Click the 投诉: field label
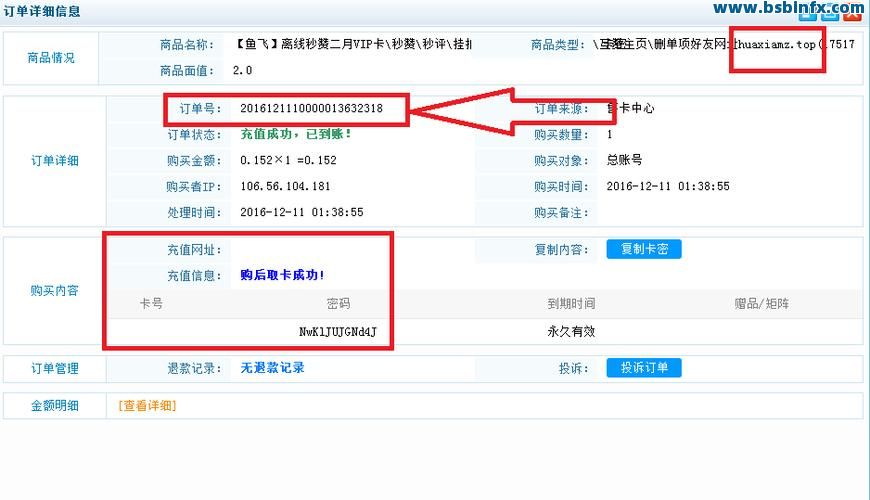Screen dimensions: 870x500 click(573, 368)
